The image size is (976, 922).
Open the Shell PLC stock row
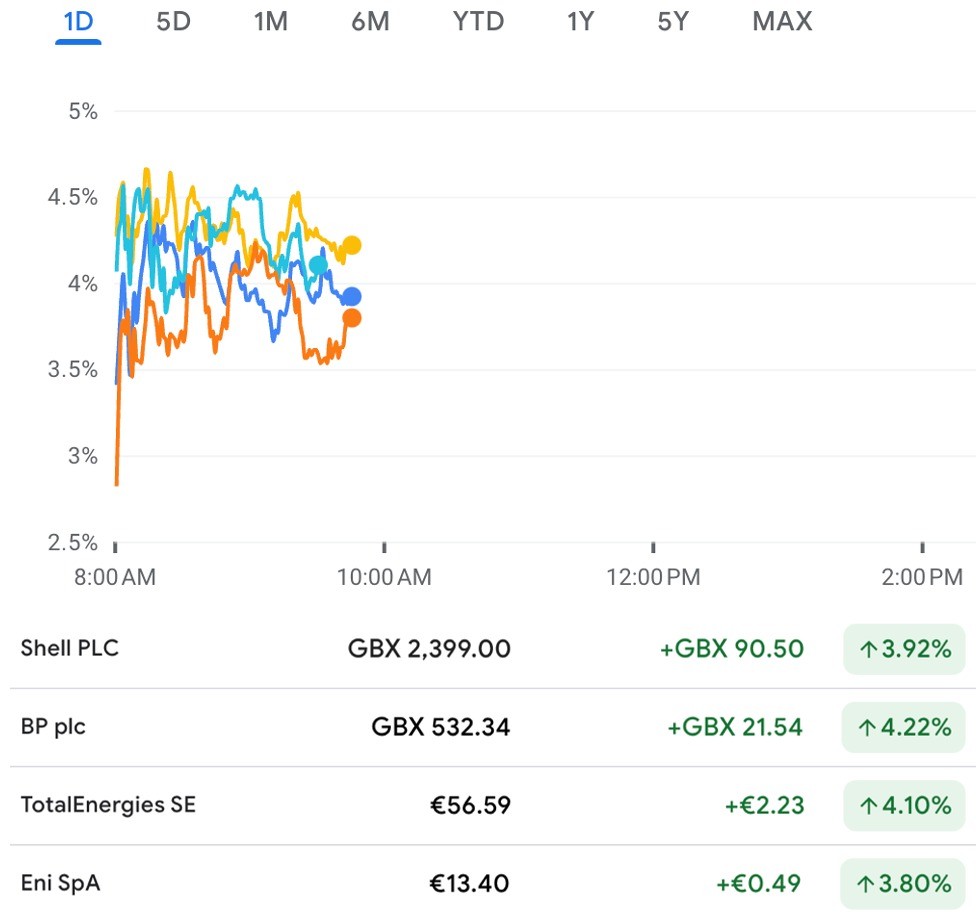[x=488, y=649]
